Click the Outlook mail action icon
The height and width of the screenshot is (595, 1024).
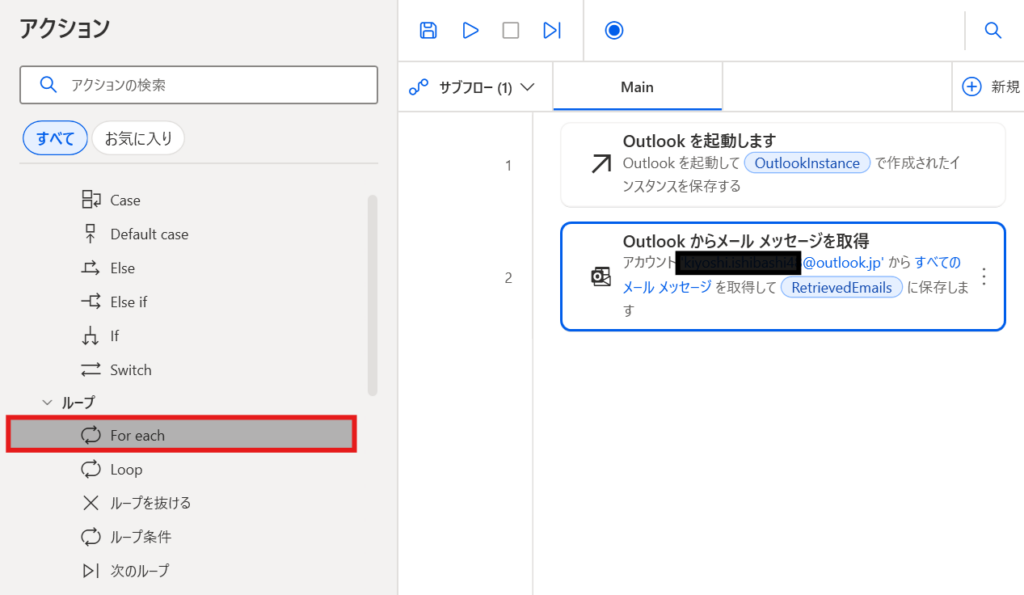[x=601, y=277]
